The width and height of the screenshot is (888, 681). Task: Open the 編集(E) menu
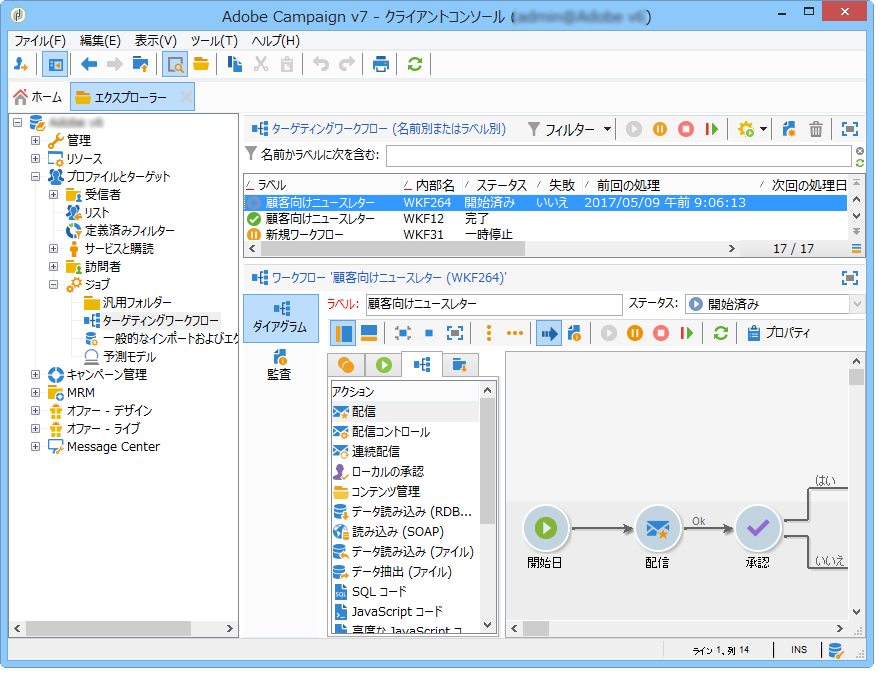[x=101, y=41]
